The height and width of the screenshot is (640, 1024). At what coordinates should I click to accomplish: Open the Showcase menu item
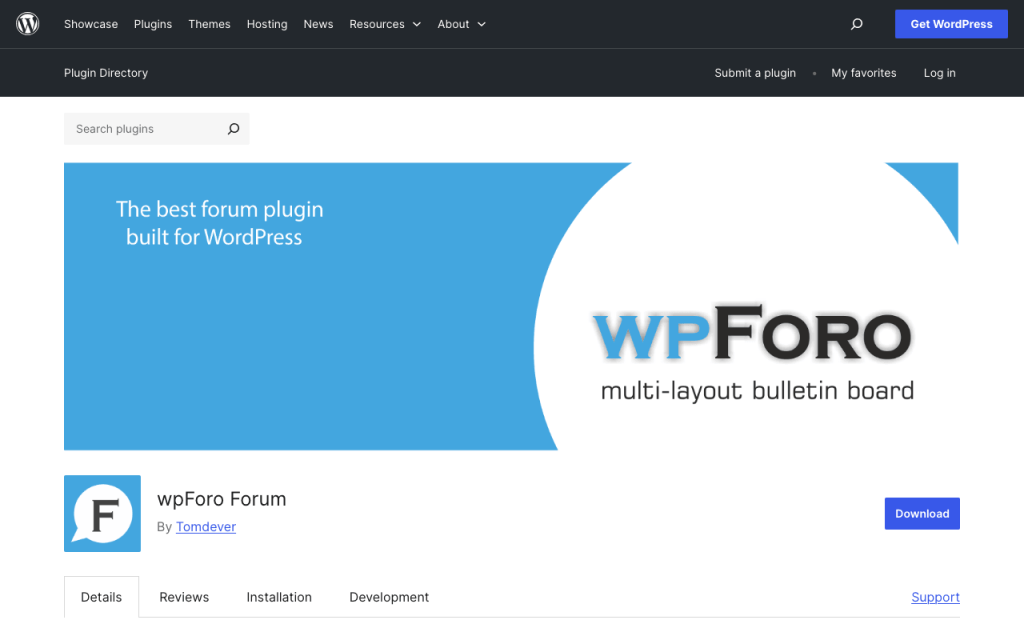click(91, 24)
